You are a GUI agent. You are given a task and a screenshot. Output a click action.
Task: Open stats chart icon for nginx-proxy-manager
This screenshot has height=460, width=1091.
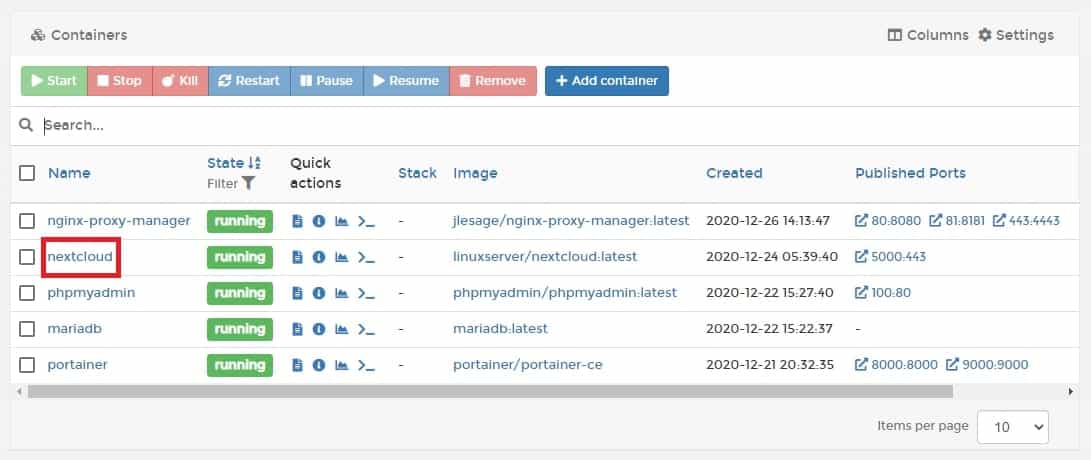click(341, 221)
